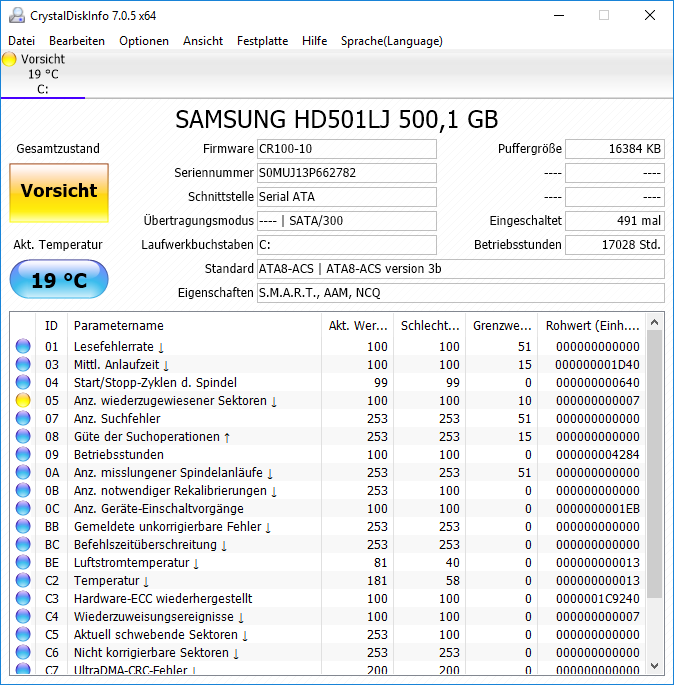Click the blue status icon for Betriebsstunden row 09
674x685 pixels.
coord(23,454)
